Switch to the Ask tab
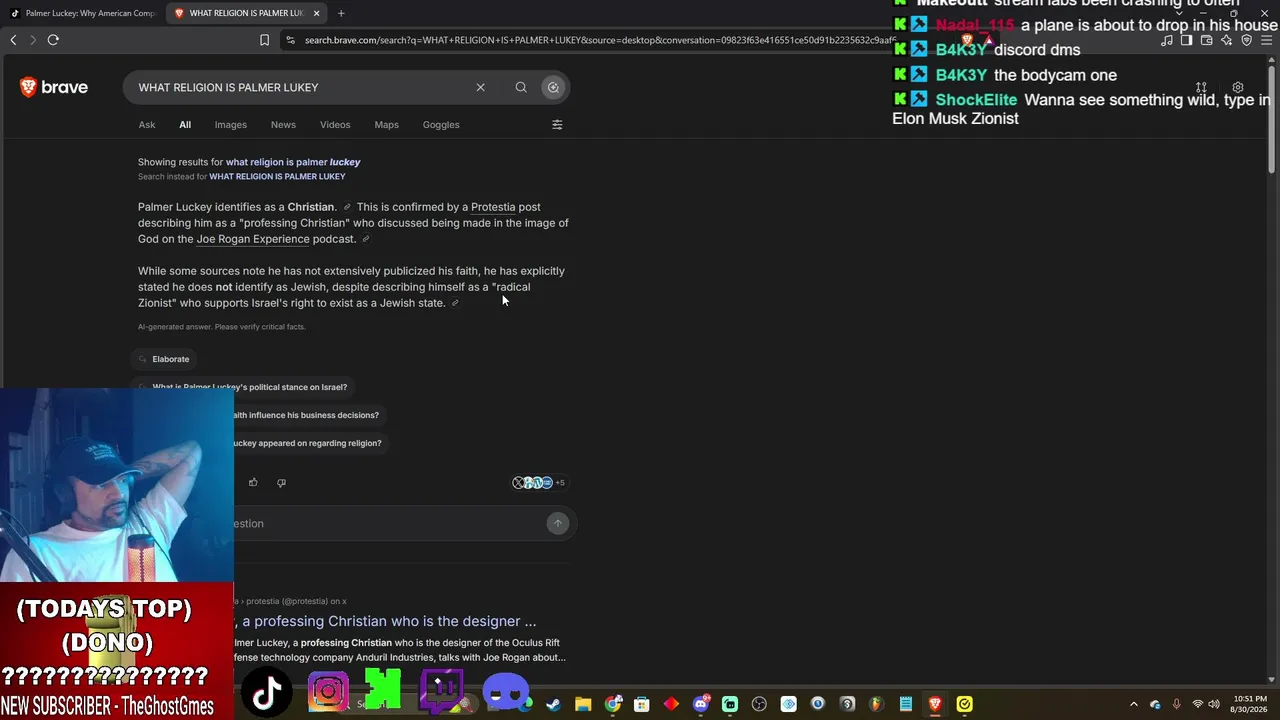 147,125
